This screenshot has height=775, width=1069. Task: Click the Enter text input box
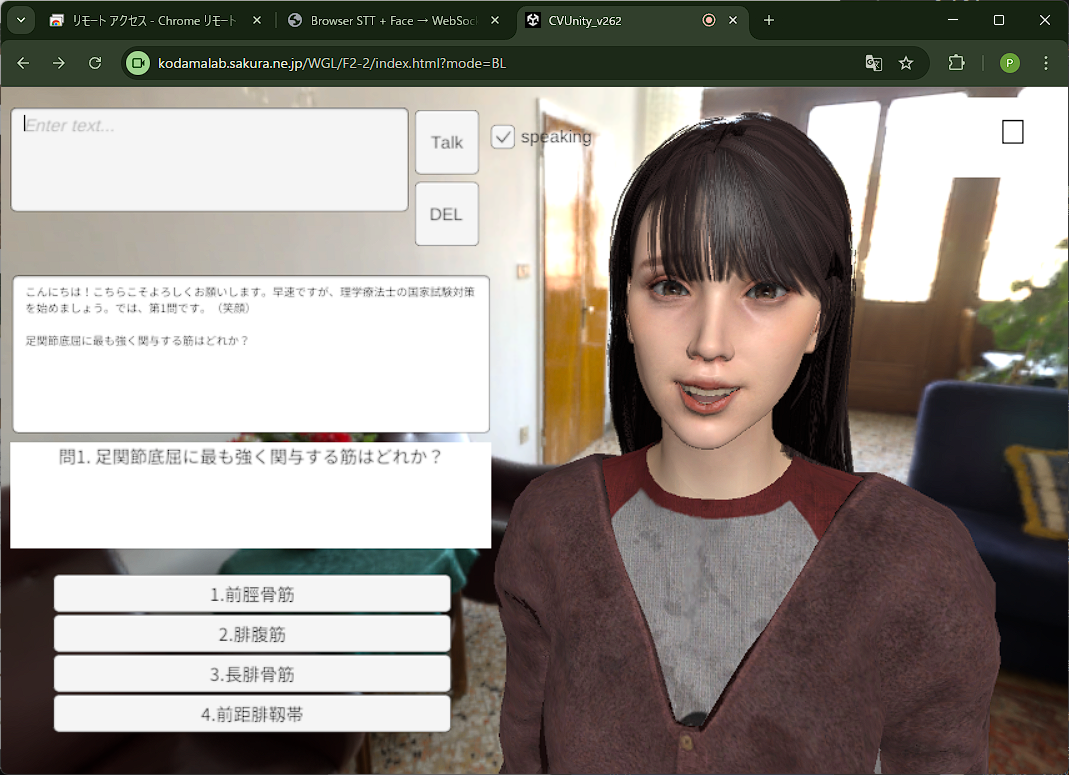[209, 160]
